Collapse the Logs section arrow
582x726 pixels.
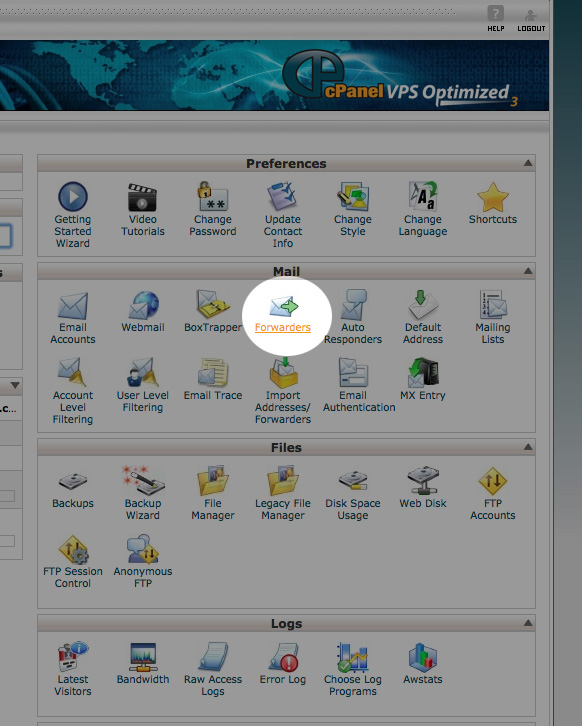point(528,623)
